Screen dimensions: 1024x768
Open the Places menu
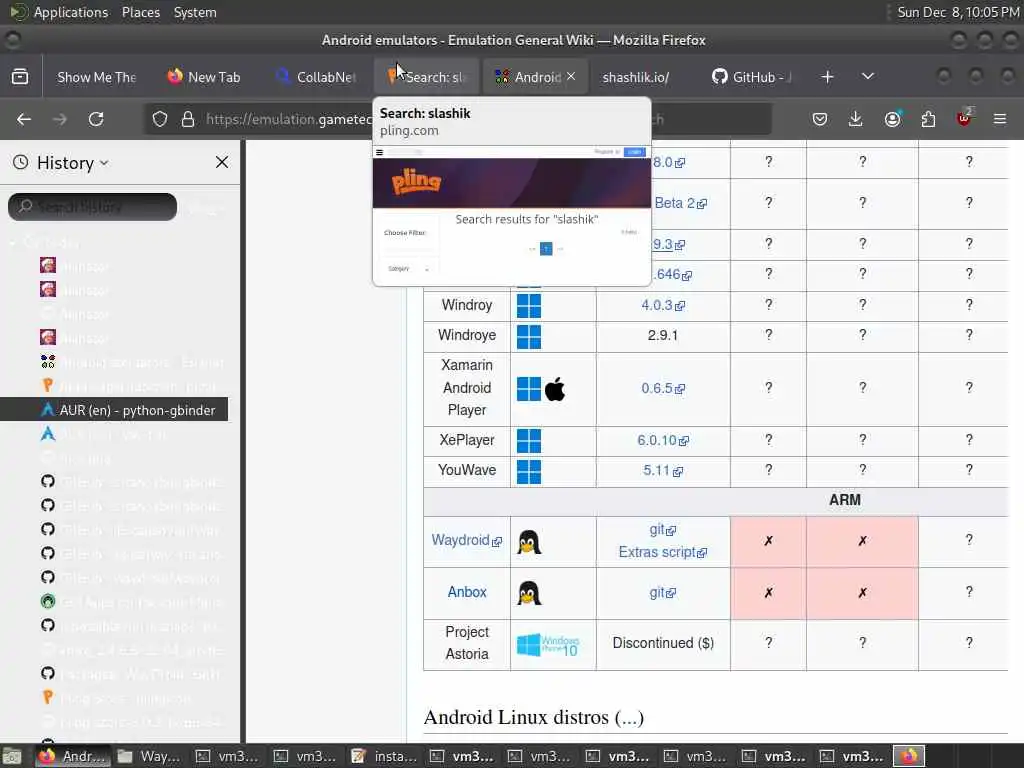(x=140, y=12)
